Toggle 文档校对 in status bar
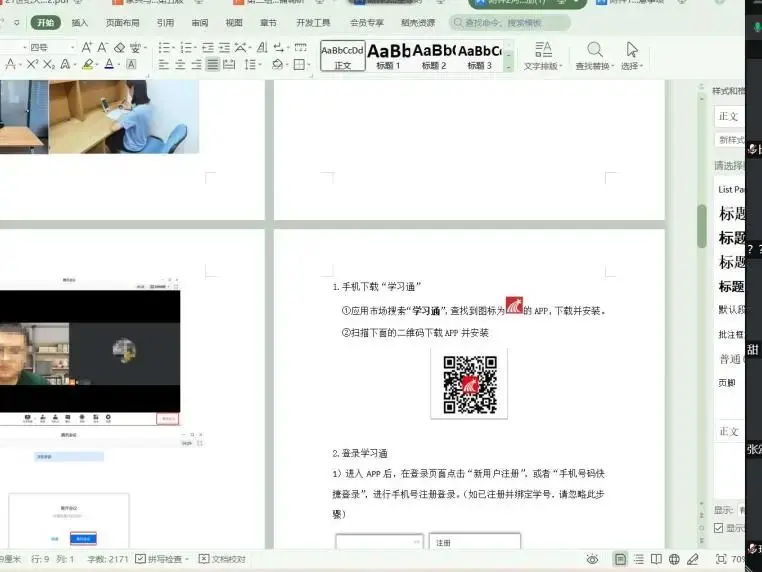This screenshot has width=762, height=572. (x=223, y=559)
